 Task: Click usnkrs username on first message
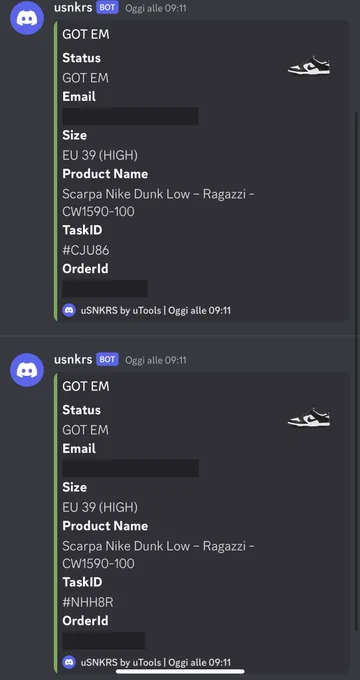pos(73,7)
